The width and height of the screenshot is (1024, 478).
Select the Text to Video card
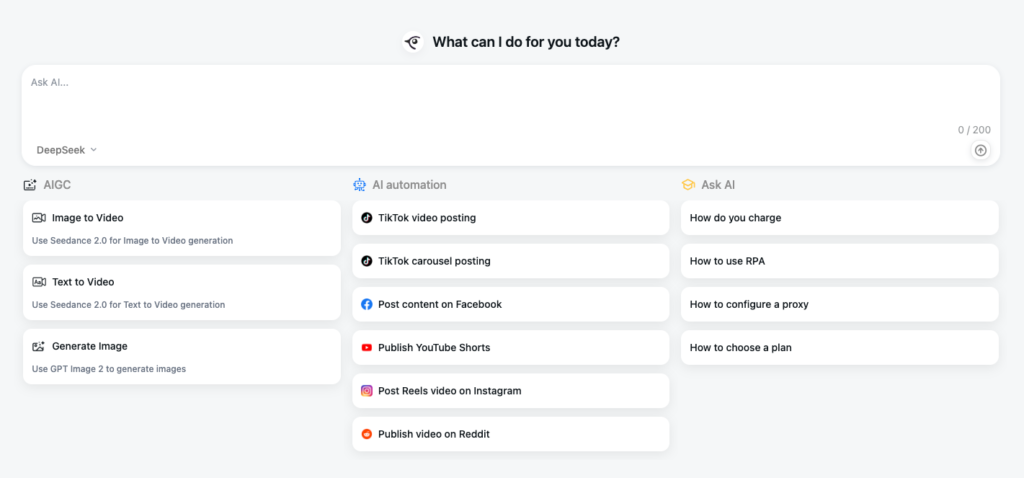(182, 292)
